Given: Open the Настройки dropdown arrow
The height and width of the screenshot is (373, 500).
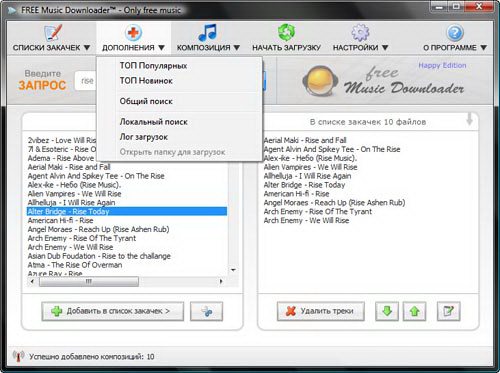Looking at the screenshot, I should click(x=385, y=48).
